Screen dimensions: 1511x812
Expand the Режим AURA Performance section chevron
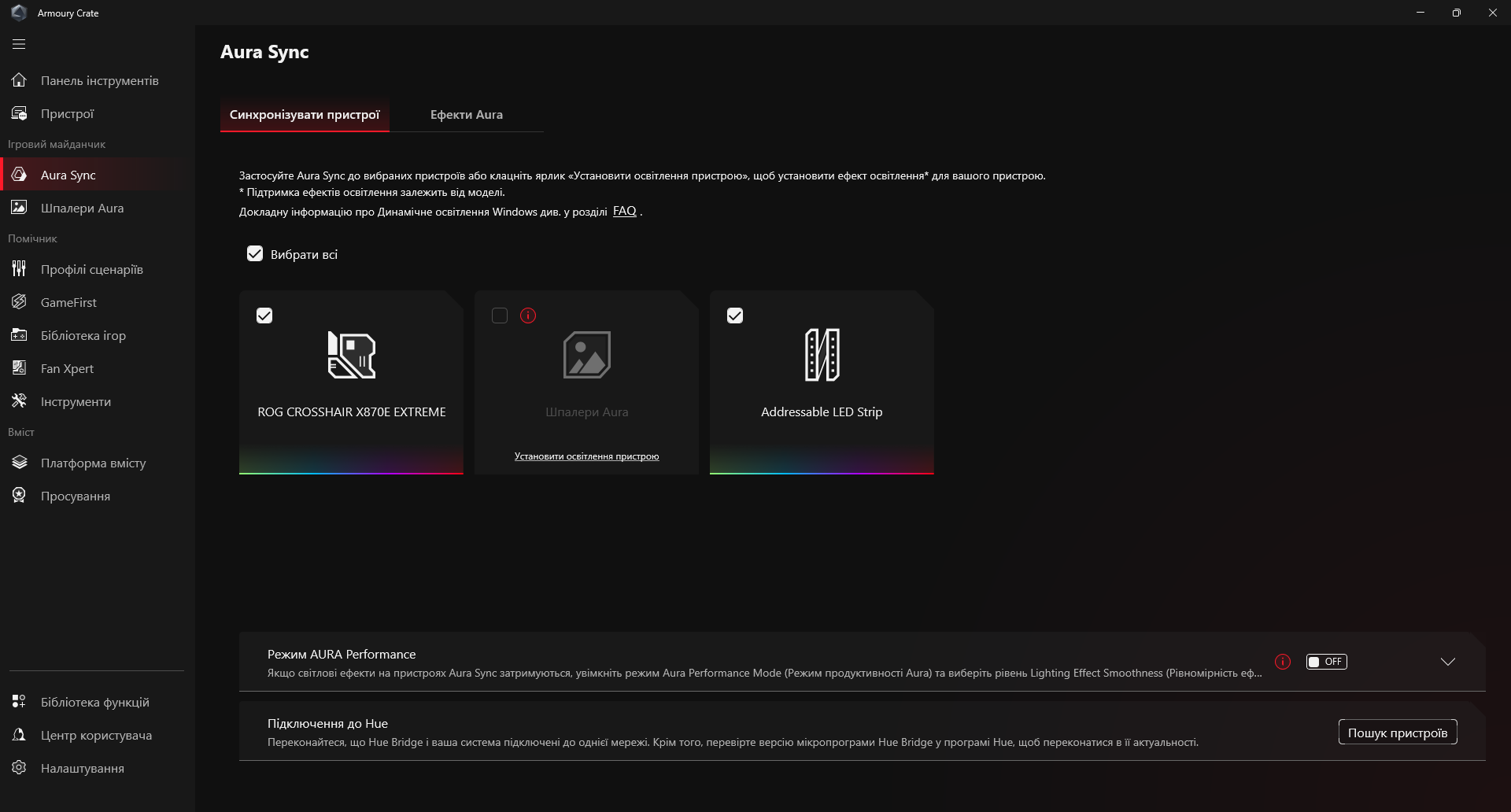[1447, 662]
